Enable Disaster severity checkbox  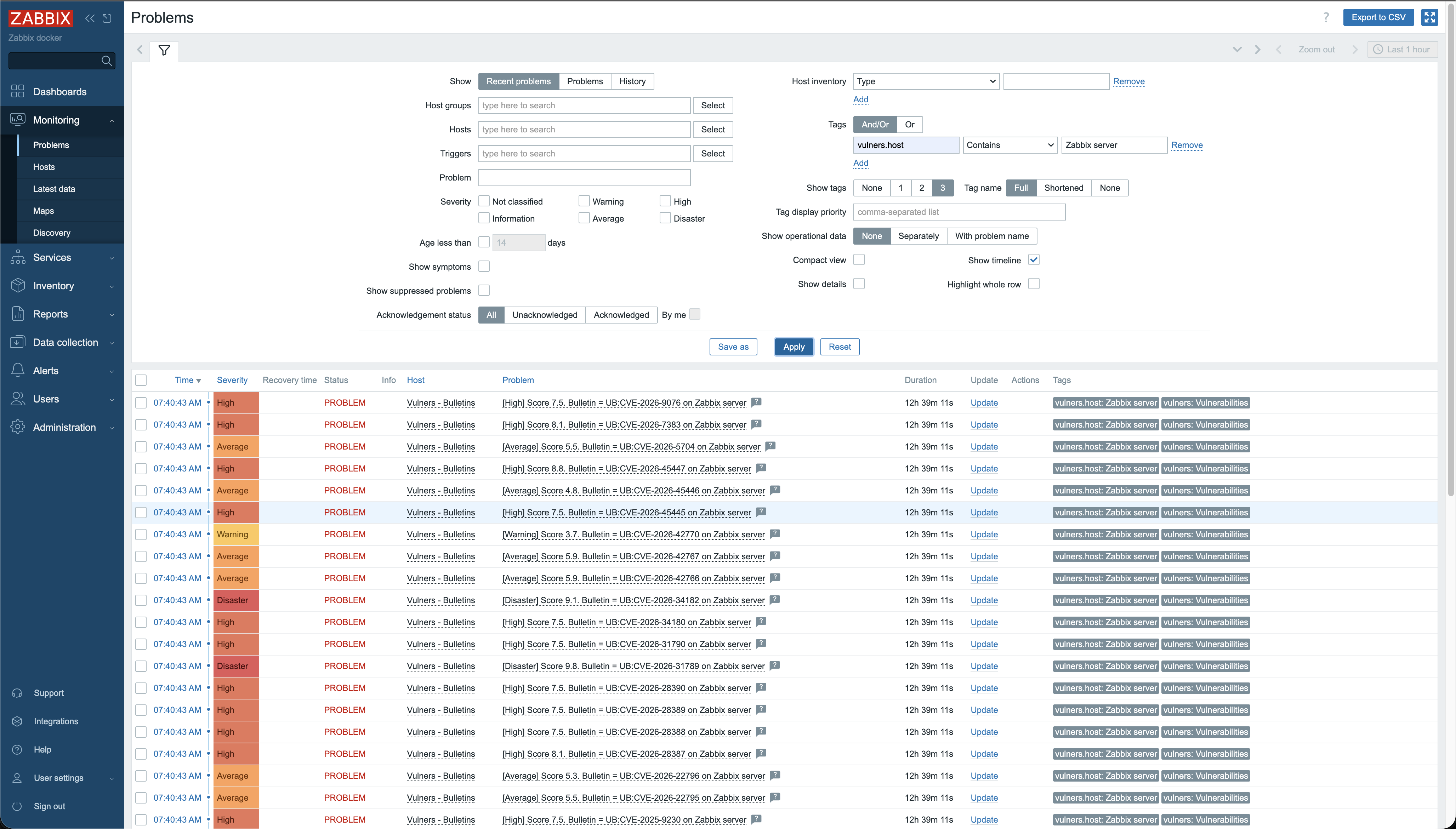pyautogui.click(x=665, y=218)
